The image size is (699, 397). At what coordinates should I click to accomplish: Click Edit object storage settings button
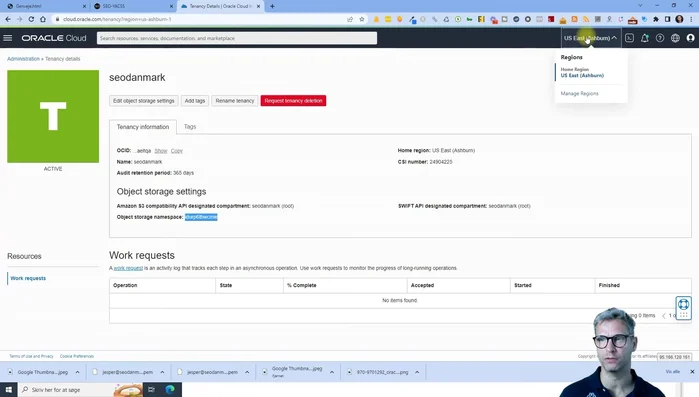click(144, 101)
